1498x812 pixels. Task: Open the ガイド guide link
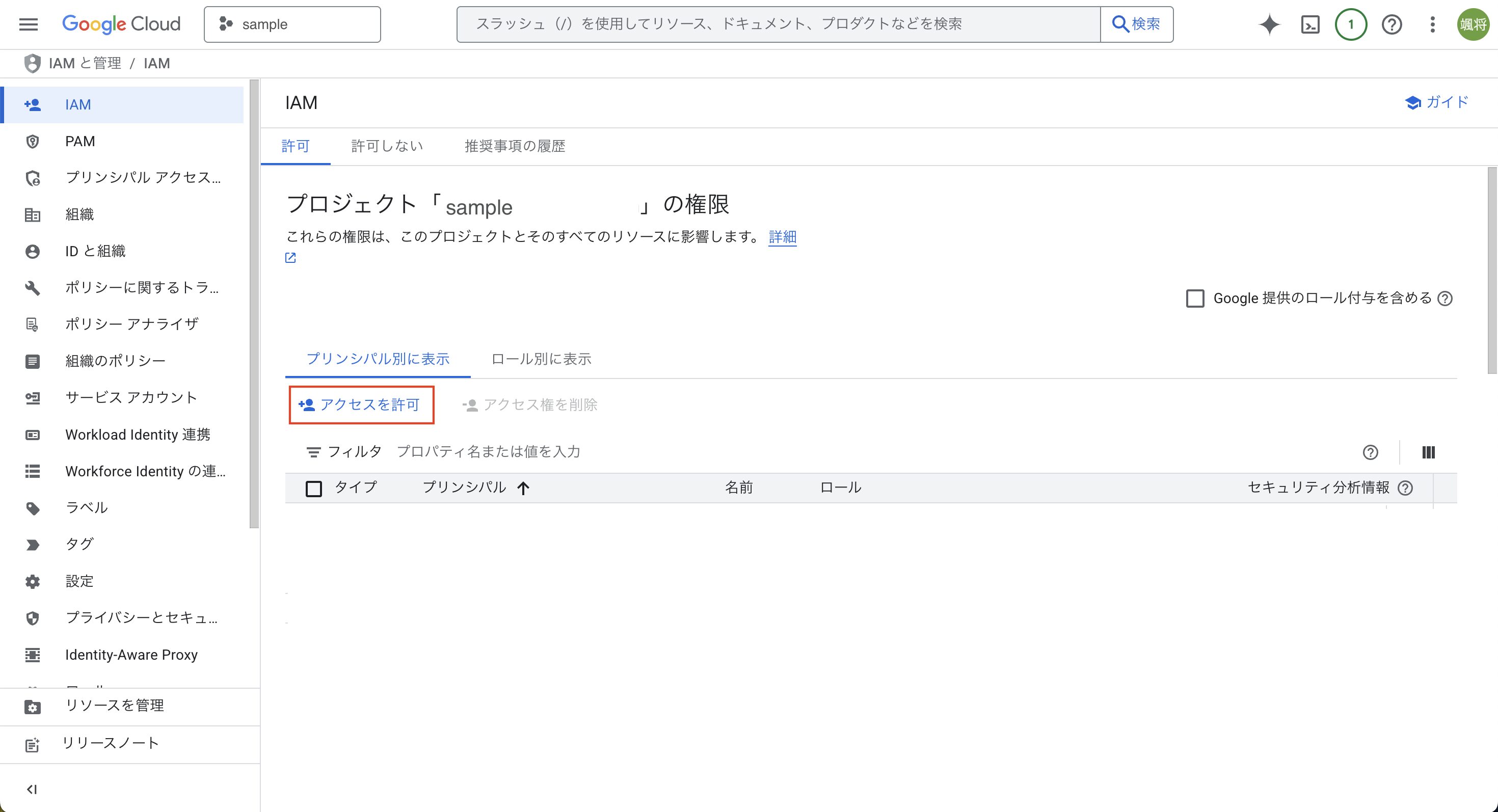tap(1436, 102)
